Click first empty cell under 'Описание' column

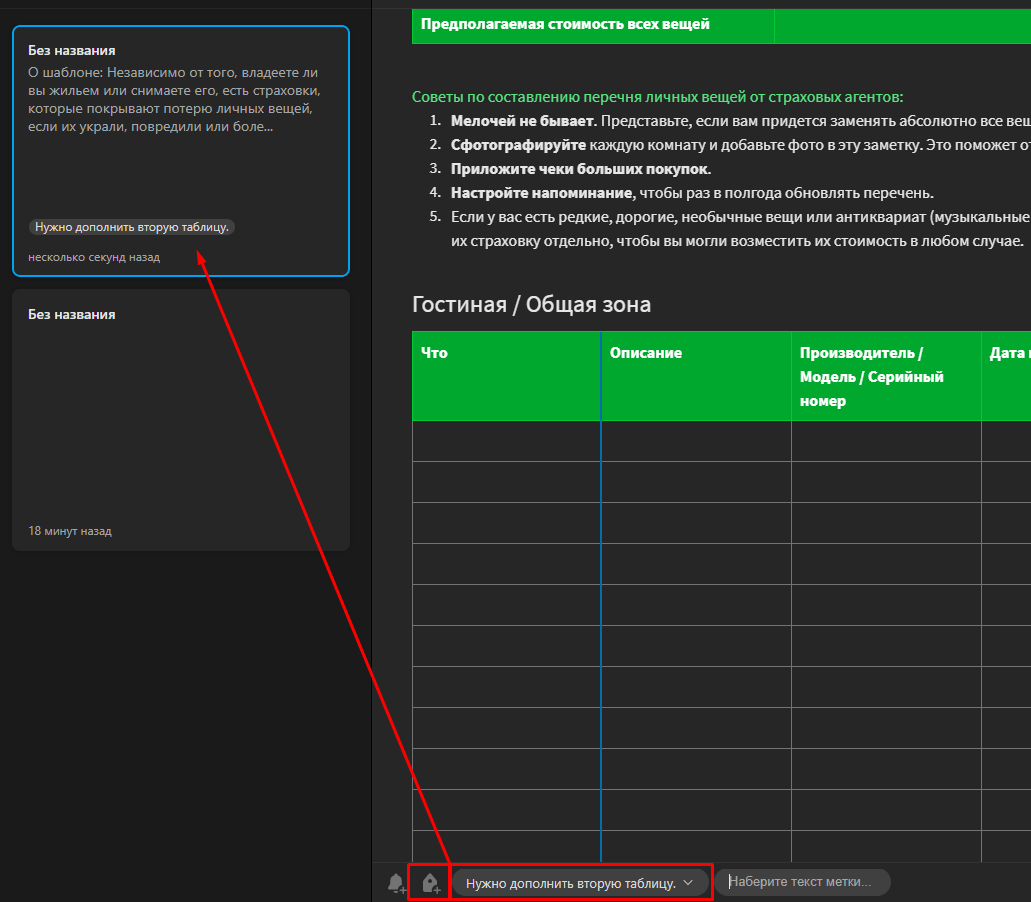tap(695, 441)
